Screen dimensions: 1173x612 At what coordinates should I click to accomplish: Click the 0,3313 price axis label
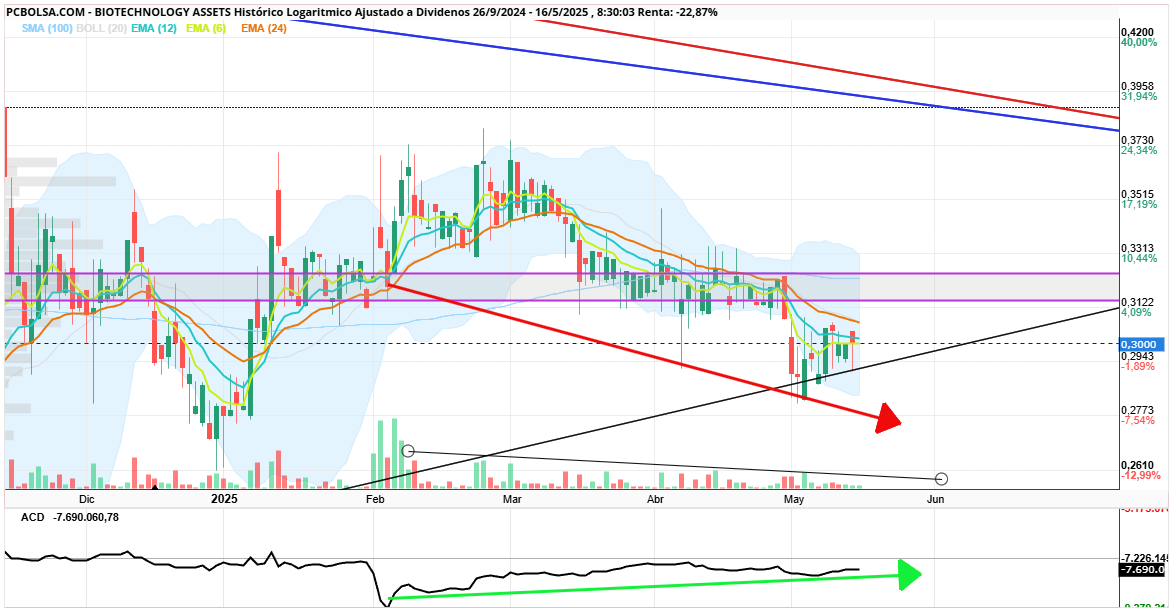coord(1137,248)
